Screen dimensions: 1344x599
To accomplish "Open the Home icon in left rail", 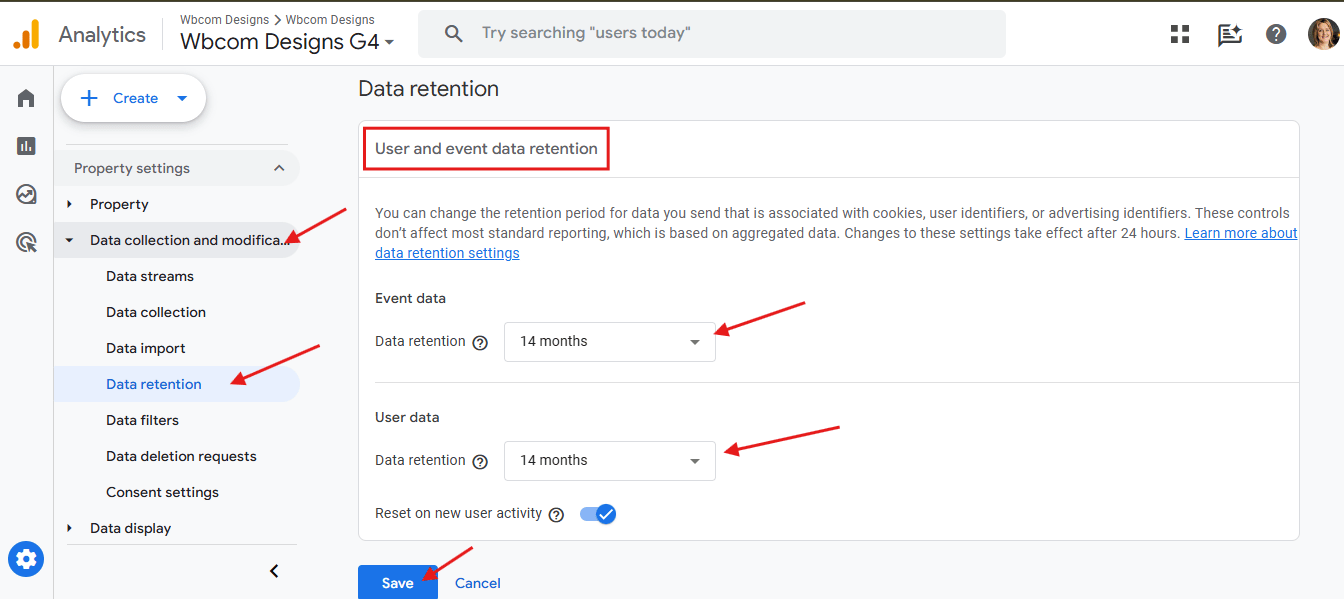I will [26, 98].
